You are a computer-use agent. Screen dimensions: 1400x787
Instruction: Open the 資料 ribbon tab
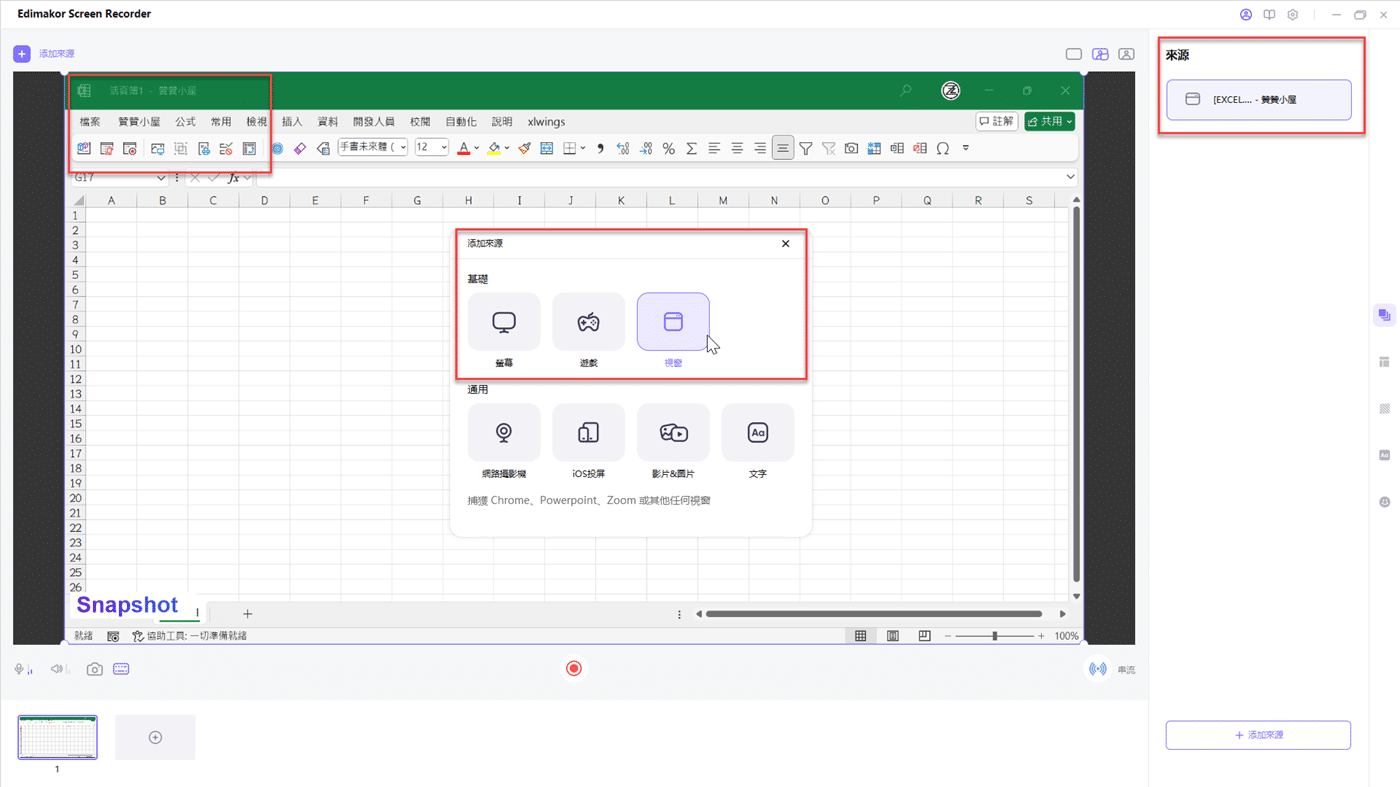(328, 122)
